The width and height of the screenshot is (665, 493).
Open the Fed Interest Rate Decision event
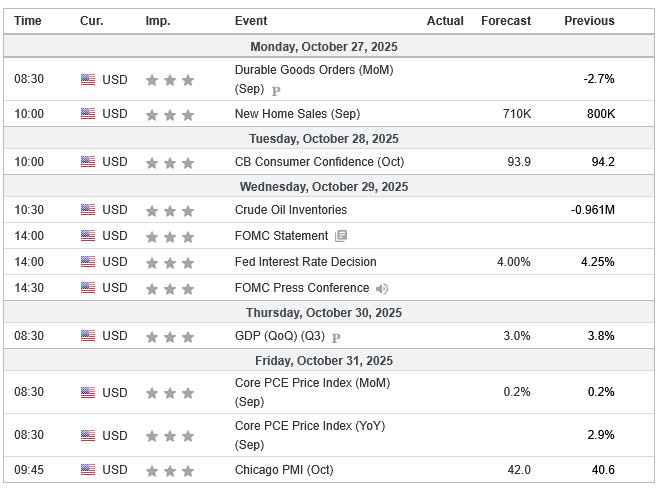305,262
